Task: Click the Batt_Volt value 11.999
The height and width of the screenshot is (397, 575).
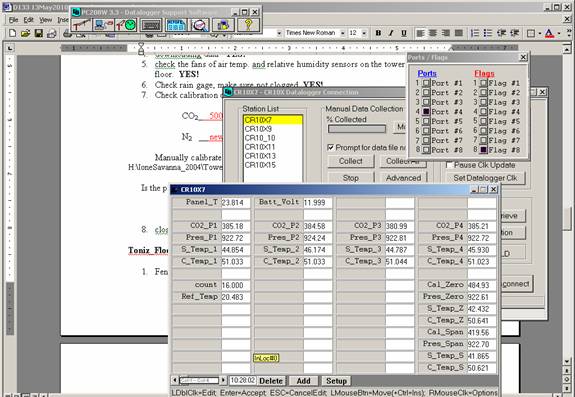Action: pyautogui.click(x=317, y=203)
